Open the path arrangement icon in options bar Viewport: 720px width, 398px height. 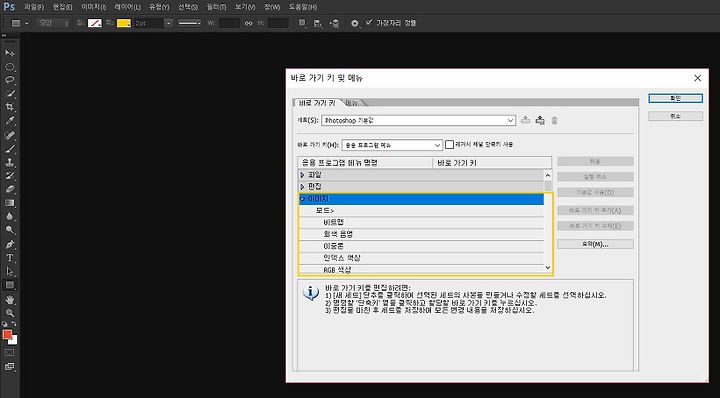pyautogui.click(x=334, y=23)
